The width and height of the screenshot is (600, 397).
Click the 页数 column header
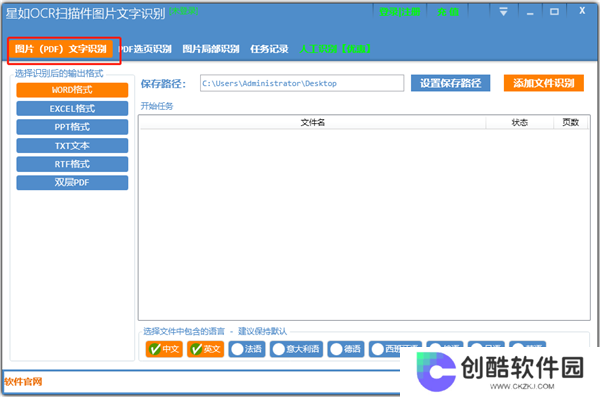click(x=570, y=123)
